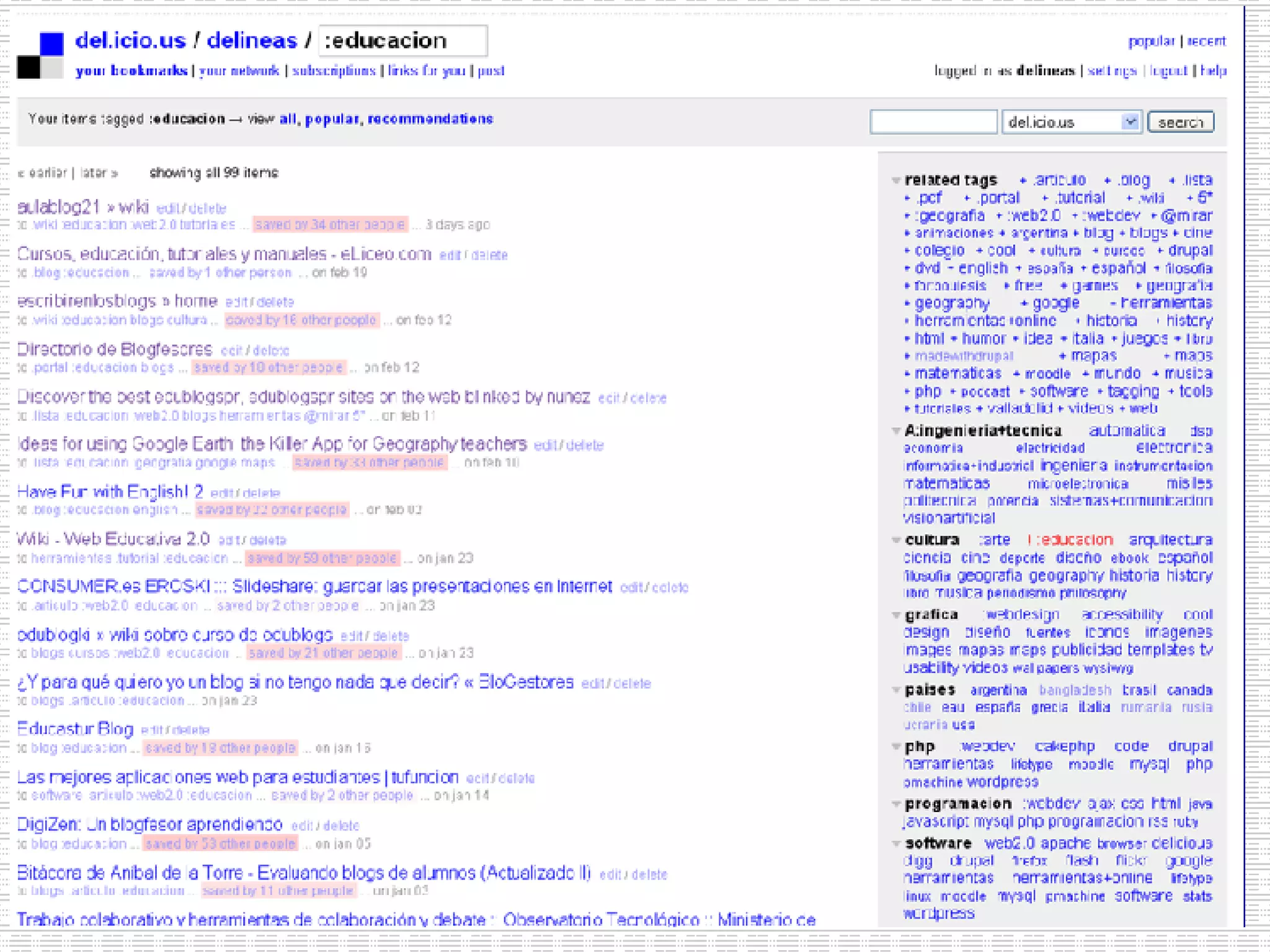Open the popular link at top right
Image resolution: width=1270 pixels, height=952 pixels.
pos(1151,42)
